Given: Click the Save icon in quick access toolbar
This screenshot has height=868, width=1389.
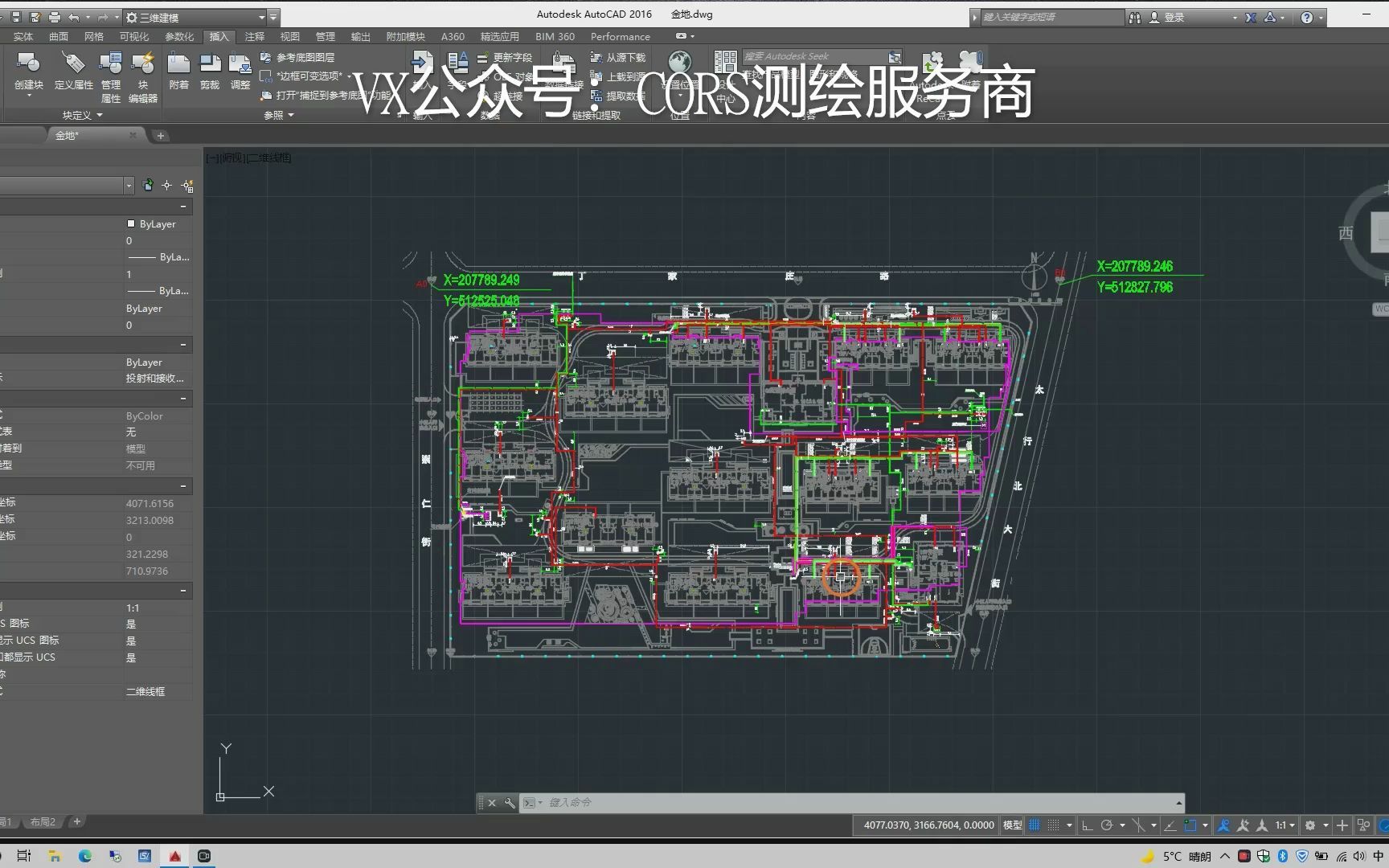Looking at the screenshot, I should (x=16, y=17).
